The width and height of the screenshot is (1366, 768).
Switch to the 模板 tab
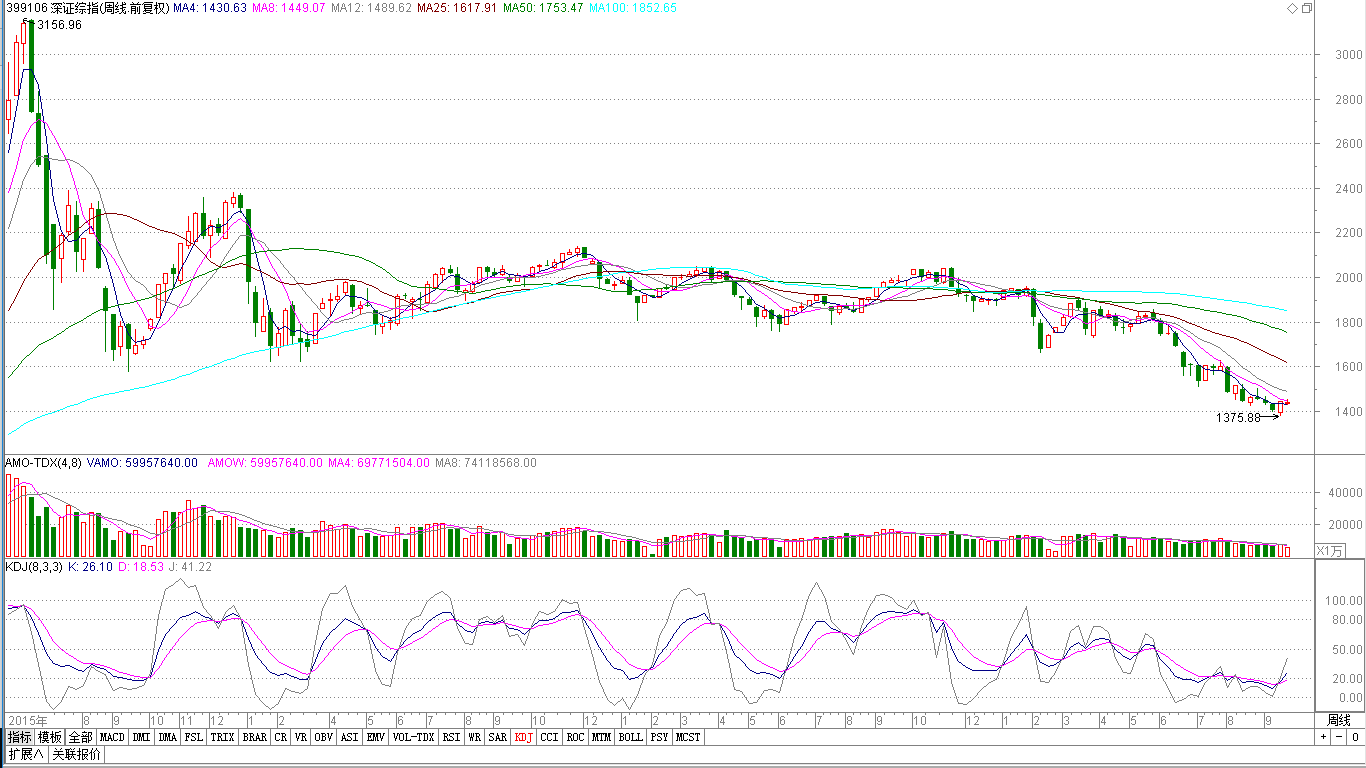50,737
